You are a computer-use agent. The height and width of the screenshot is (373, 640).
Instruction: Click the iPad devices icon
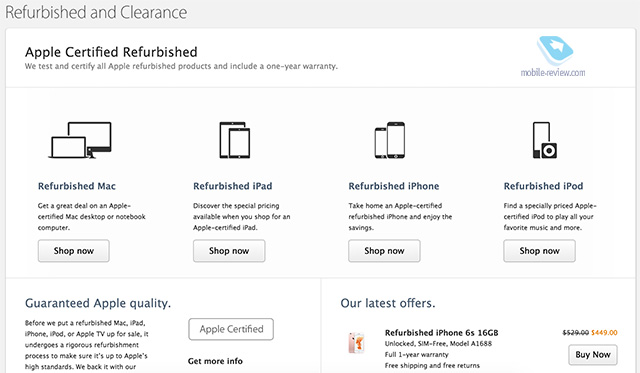click(235, 140)
